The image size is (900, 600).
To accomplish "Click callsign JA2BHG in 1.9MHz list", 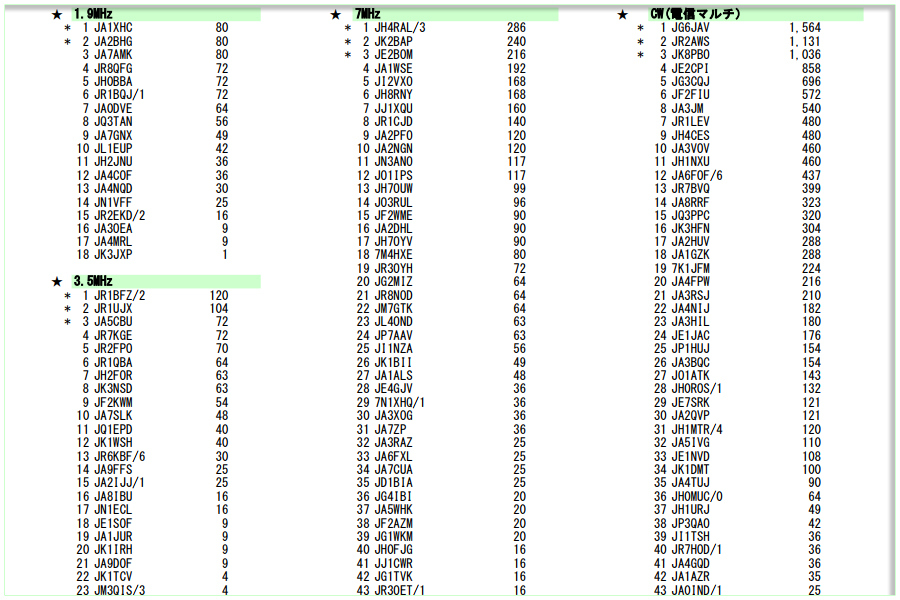I will (x=113, y=42).
